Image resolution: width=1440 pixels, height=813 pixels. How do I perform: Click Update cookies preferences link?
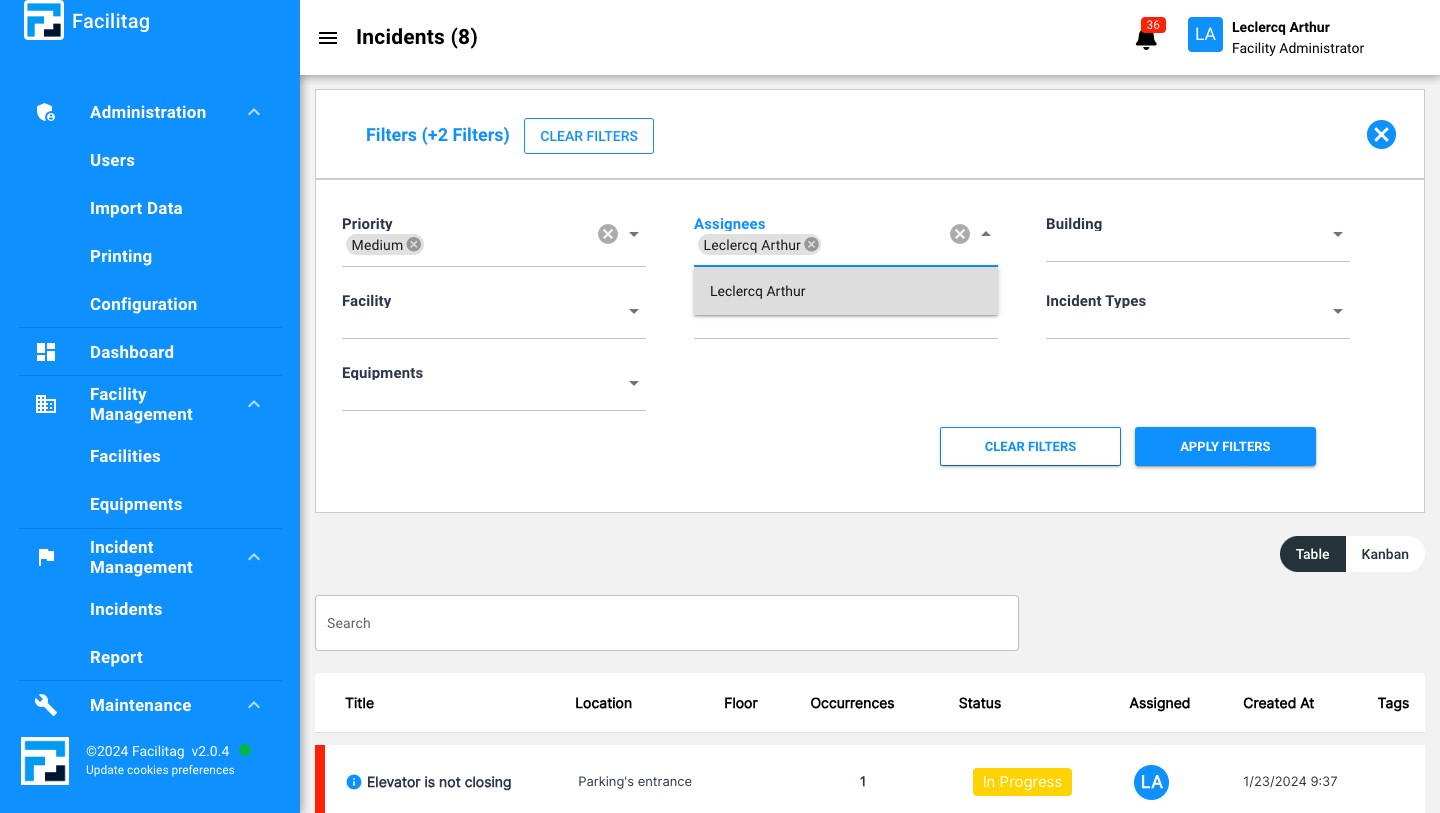(x=159, y=770)
